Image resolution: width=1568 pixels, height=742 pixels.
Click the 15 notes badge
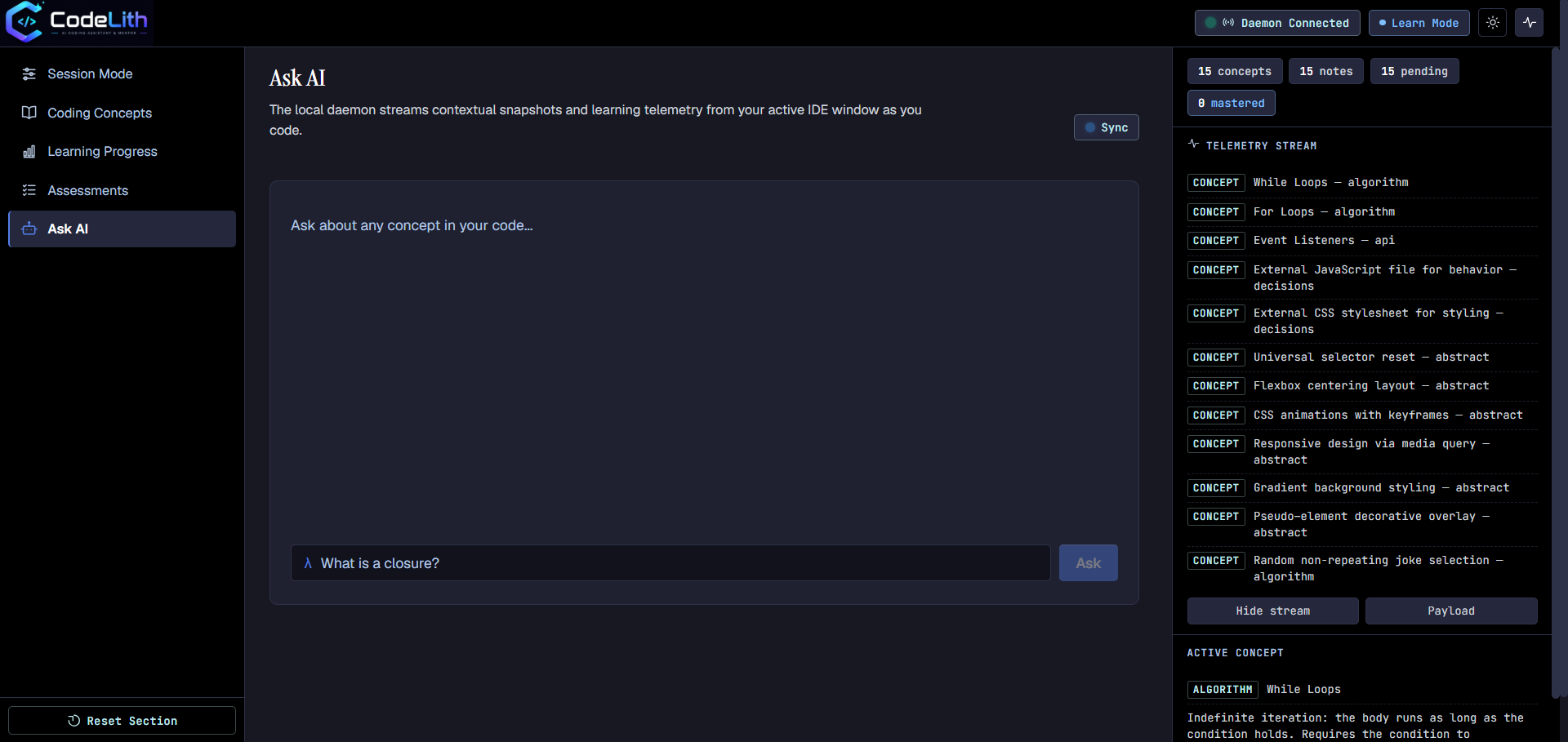[x=1325, y=72]
